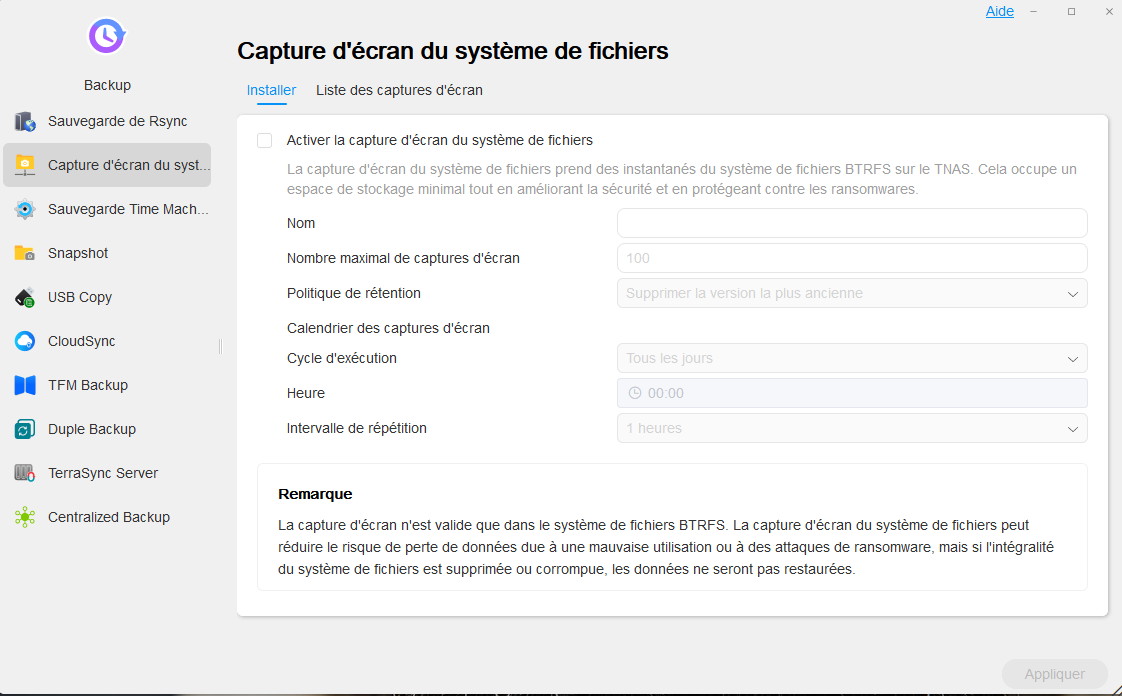Screen dimensions: 1122x696
Task: Click the Appliquer button
Action: (1055, 674)
